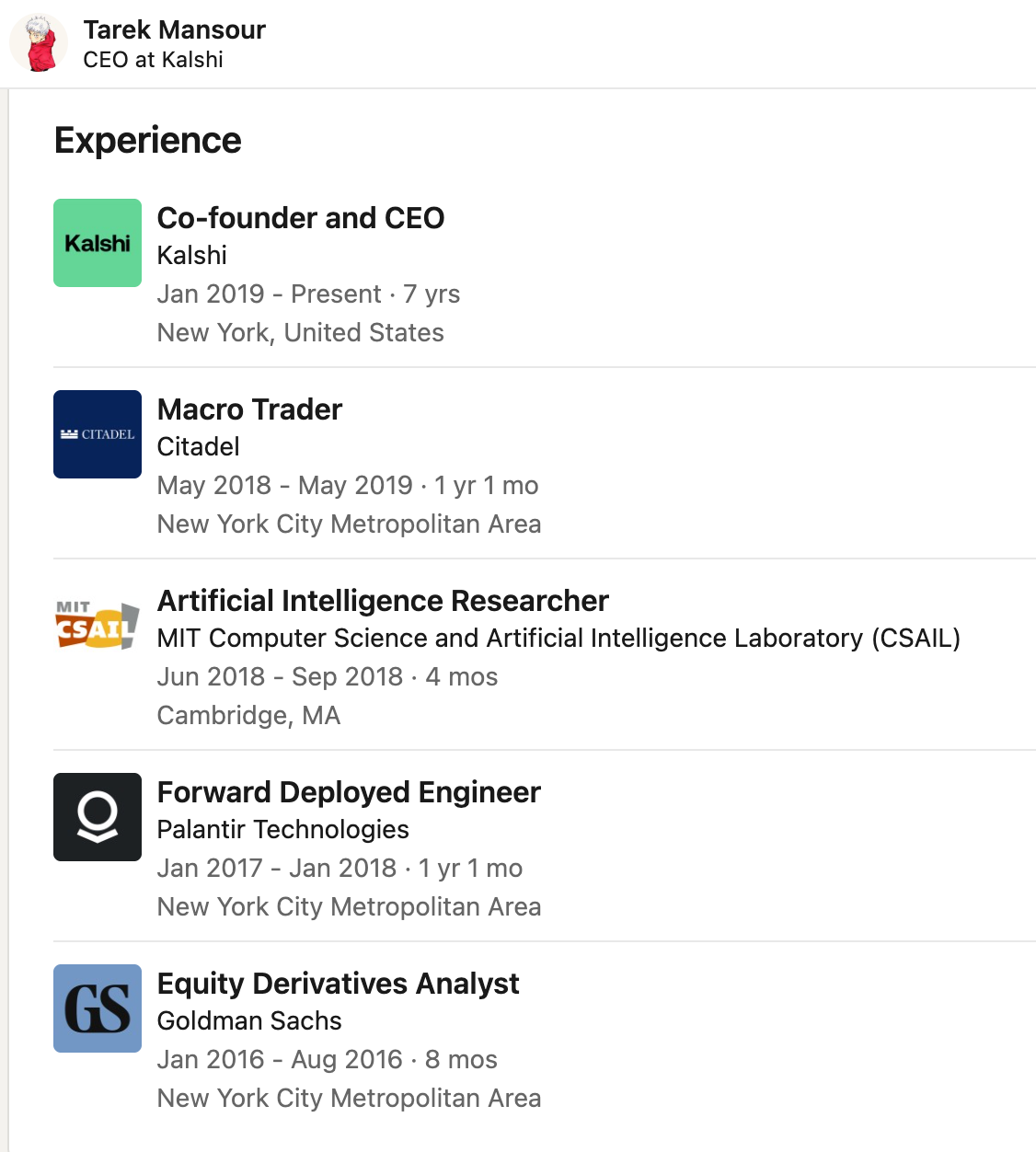The width and height of the screenshot is (1036, 1152).
Task: Click the Citadel company logo
Action: 98,434
